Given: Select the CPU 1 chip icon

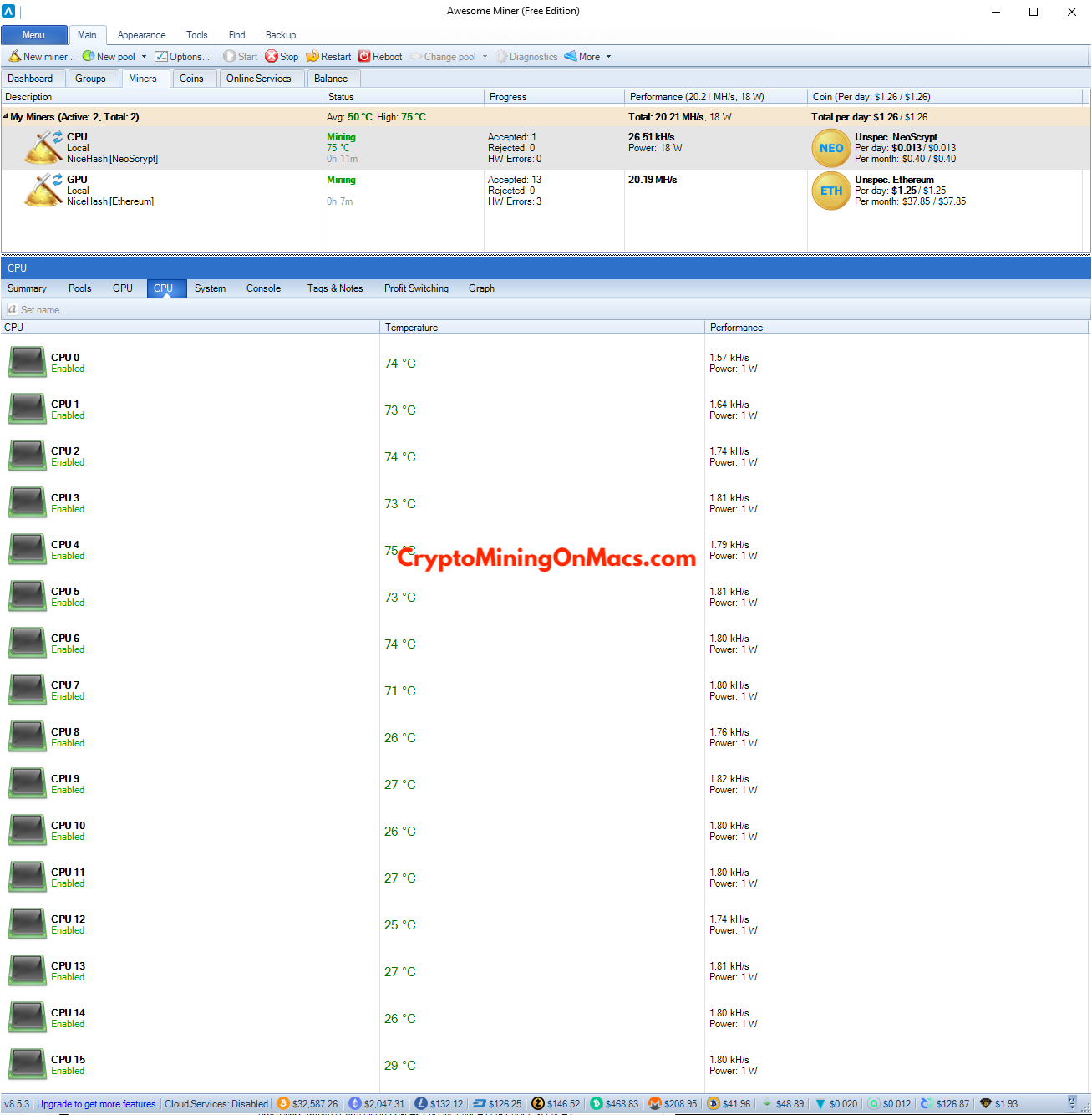Looking at the screenshot, I should point(28,409).
